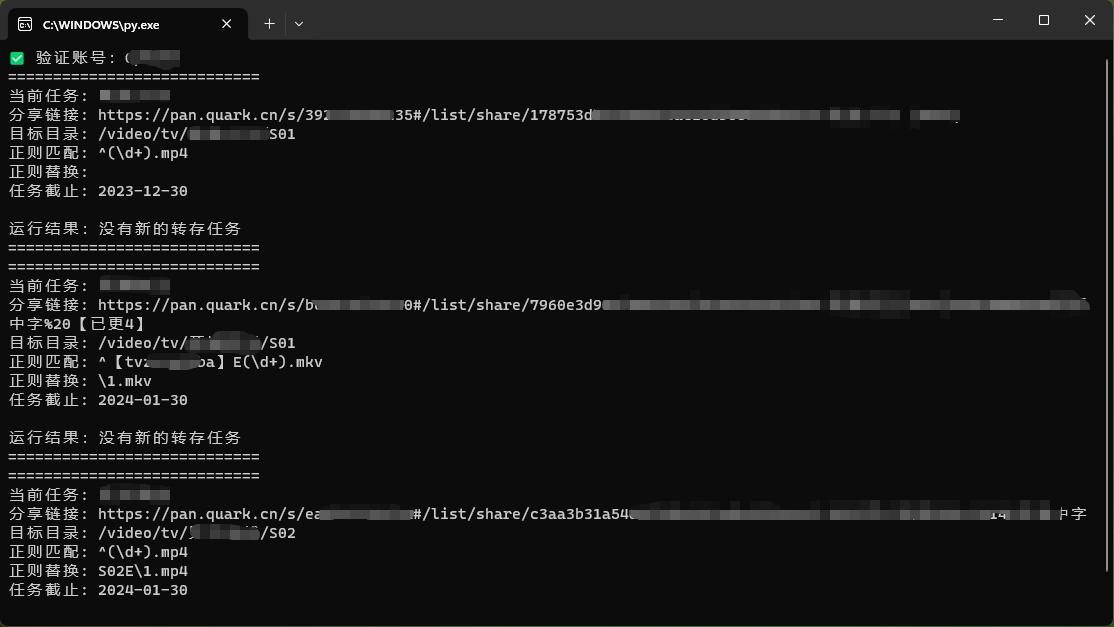The image size is (1114, 627).
Task: Maximize the terminal window
Action: pyautogui.click(x=1043, y=20)
